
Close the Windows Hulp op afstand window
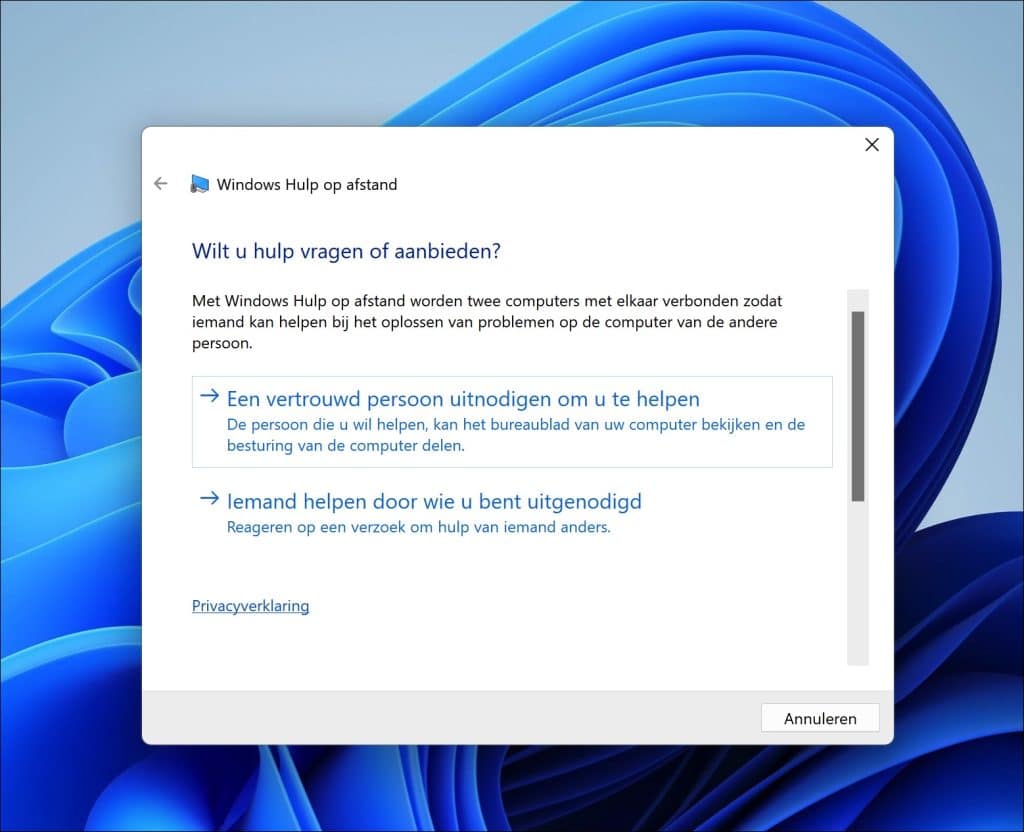click(871, 144)
